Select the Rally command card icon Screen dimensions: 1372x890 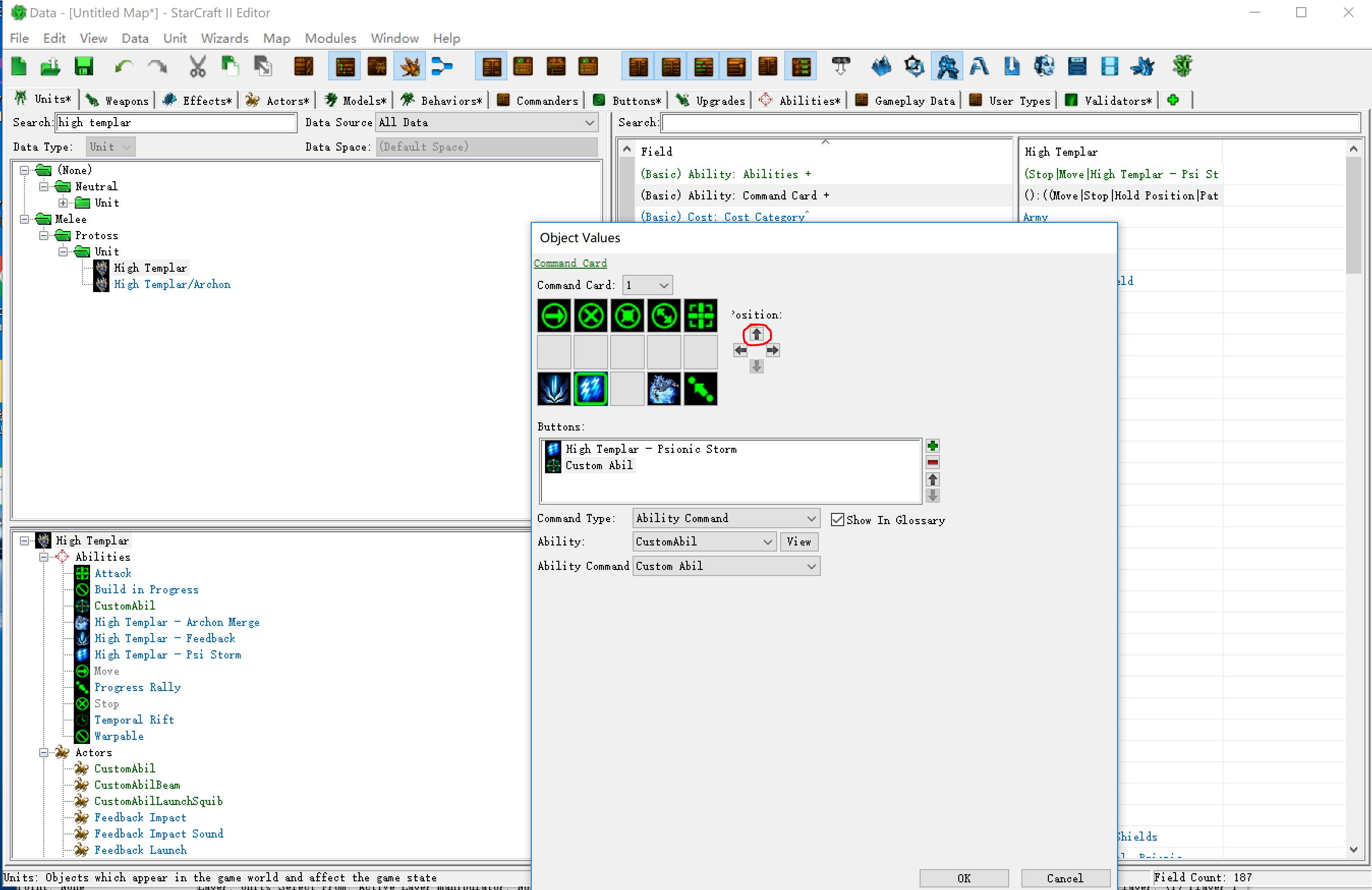click(x=701, y=389)
